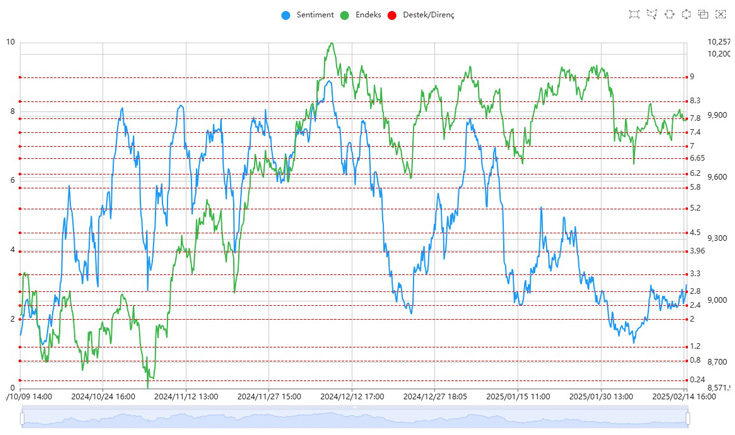Image resolution: width=735 pixels, height=435 pixels.
Task: Activate the vertical brush selection tool
Action: (686, 14)
